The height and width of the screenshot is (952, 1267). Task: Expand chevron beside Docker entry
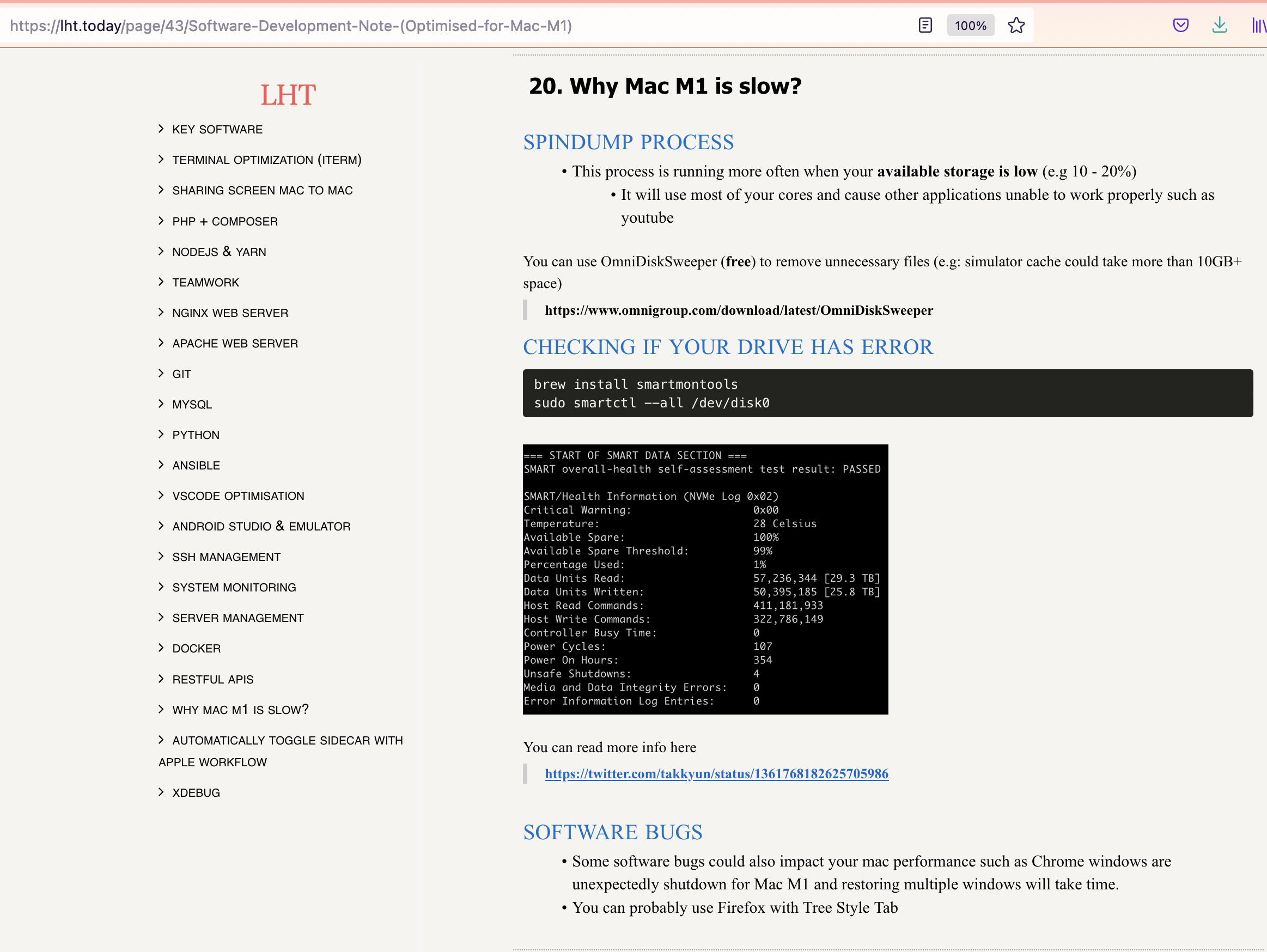(161, 648)
